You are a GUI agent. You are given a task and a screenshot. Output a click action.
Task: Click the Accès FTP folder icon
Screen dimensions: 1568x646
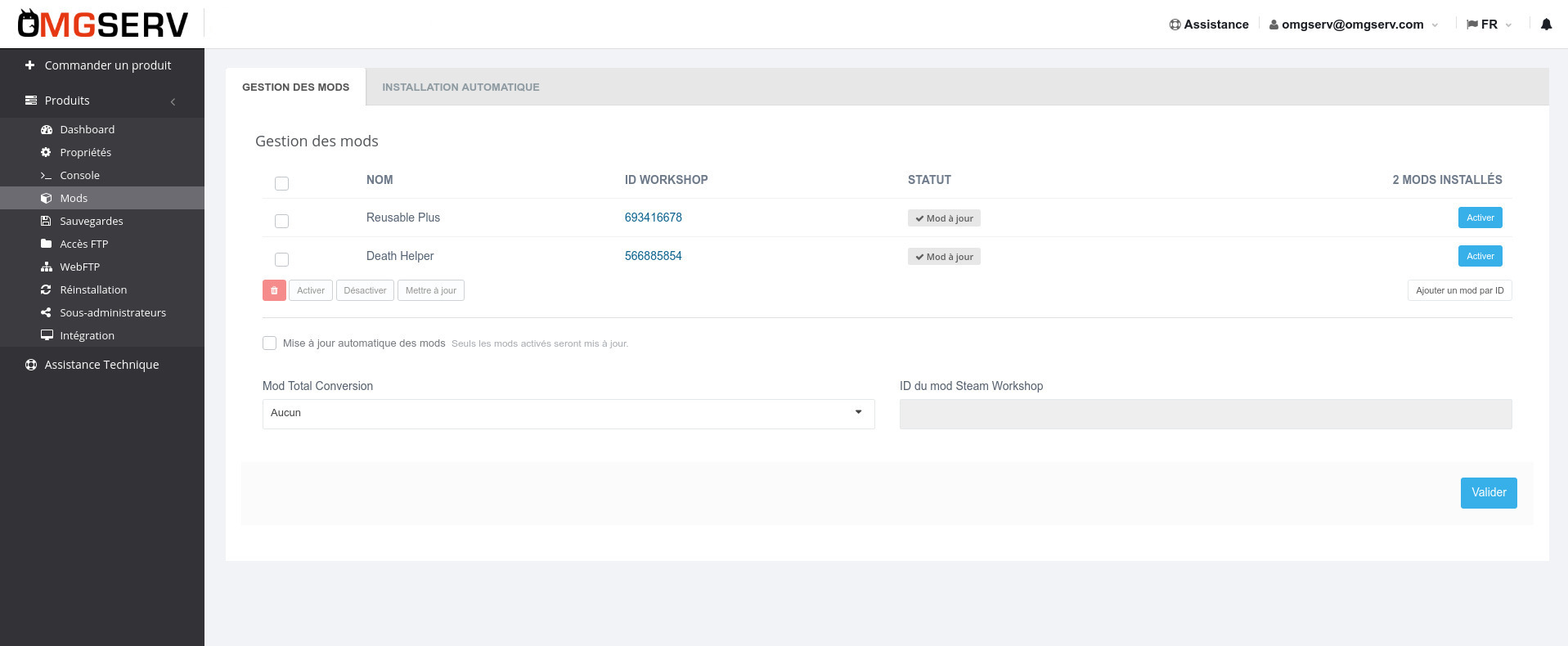(x=47, y=244)
